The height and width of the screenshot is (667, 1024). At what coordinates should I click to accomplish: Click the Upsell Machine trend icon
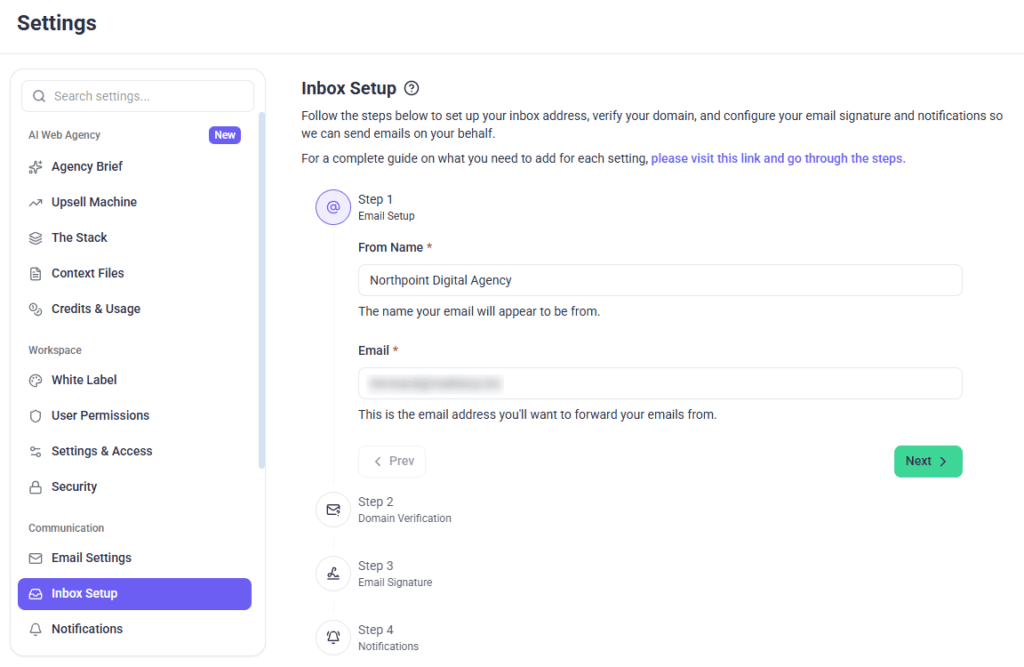[35, 203]
